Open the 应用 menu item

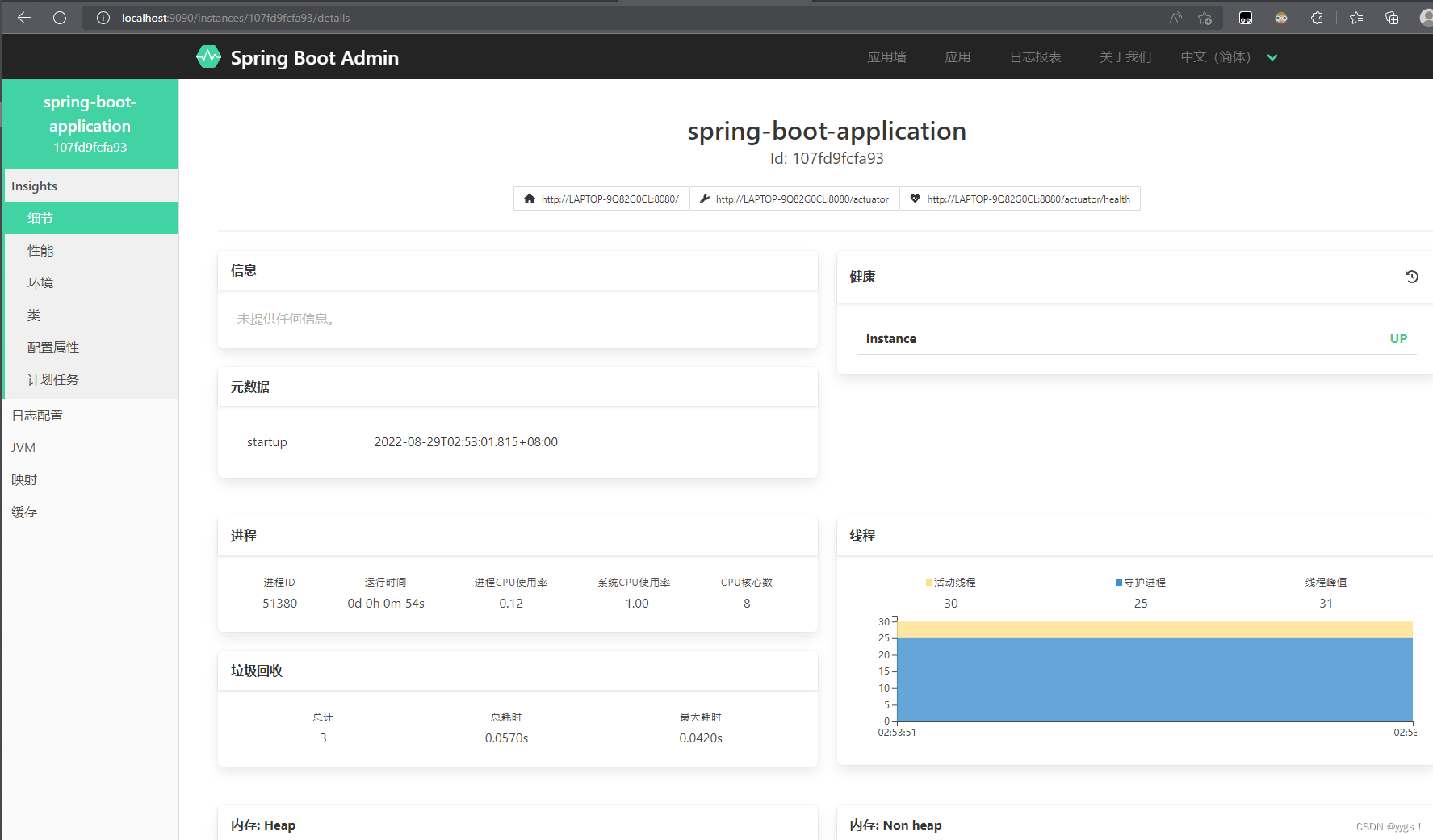[x=957, y=57]
